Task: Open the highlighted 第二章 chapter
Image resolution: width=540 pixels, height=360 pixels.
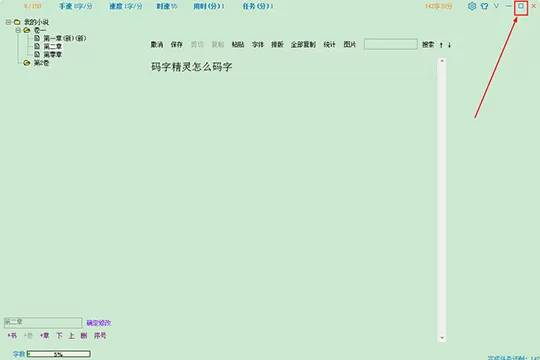Action: [x=53, y=47]
